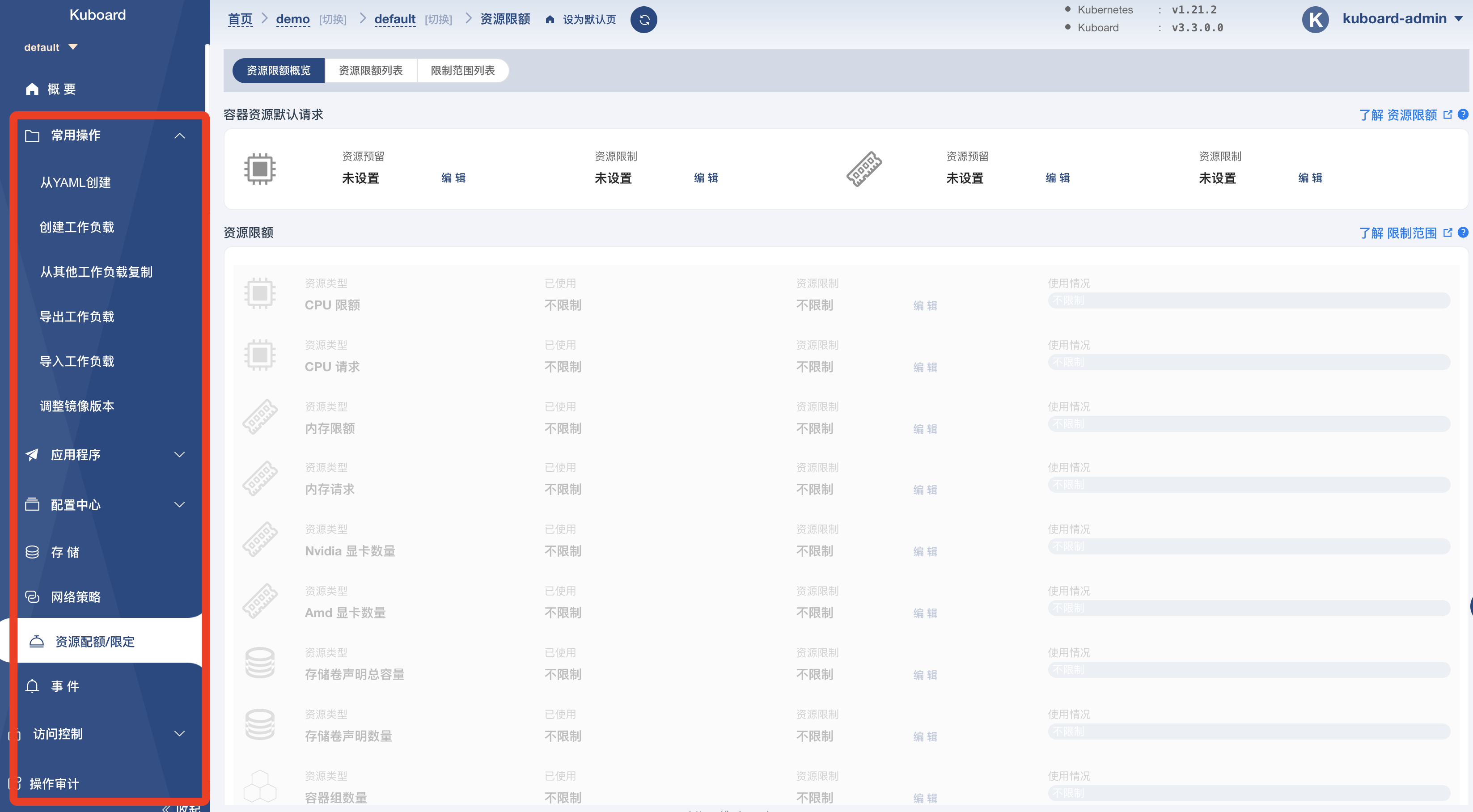Click the CPU icon in the CPU 限额 row

point(260,293)
